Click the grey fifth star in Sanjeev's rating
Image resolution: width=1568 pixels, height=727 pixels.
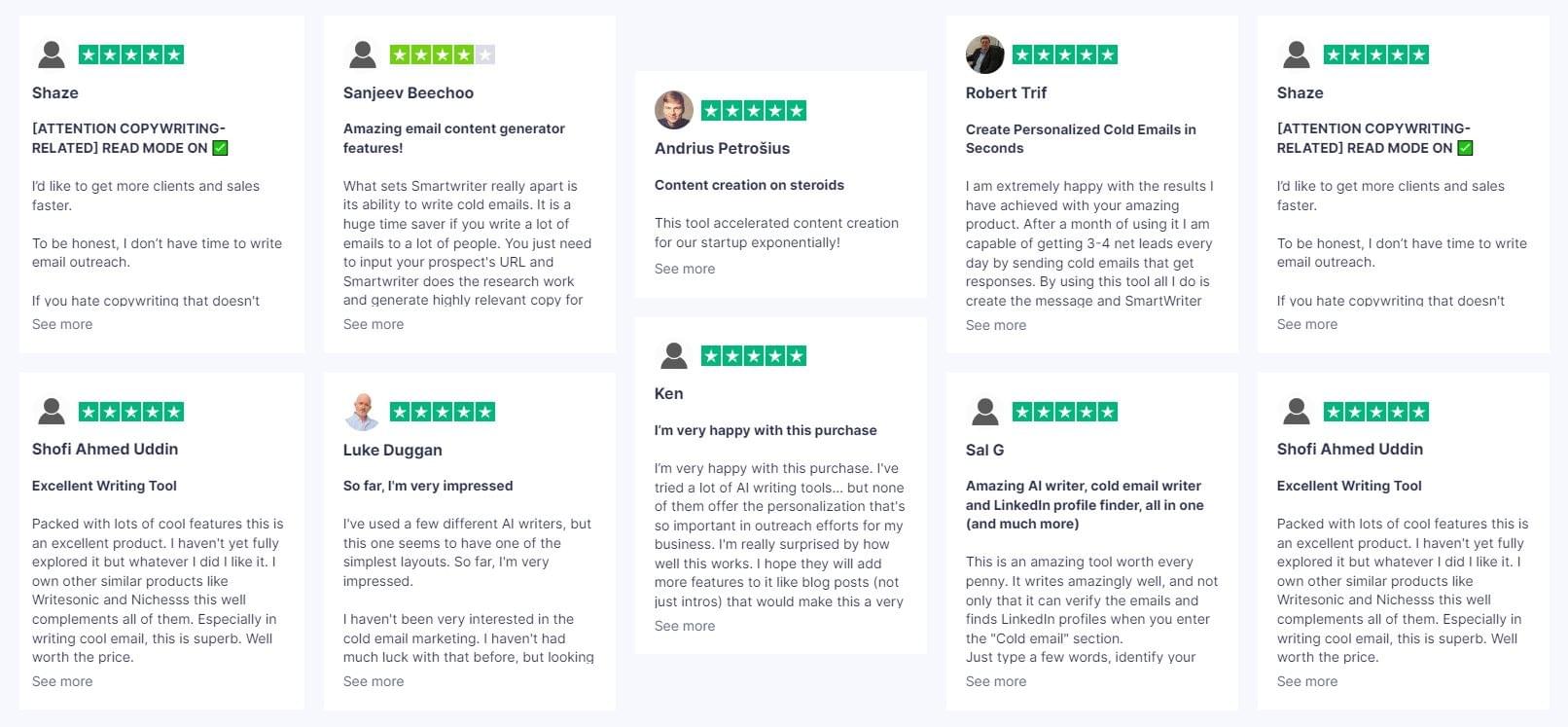(x=484, y=55)
